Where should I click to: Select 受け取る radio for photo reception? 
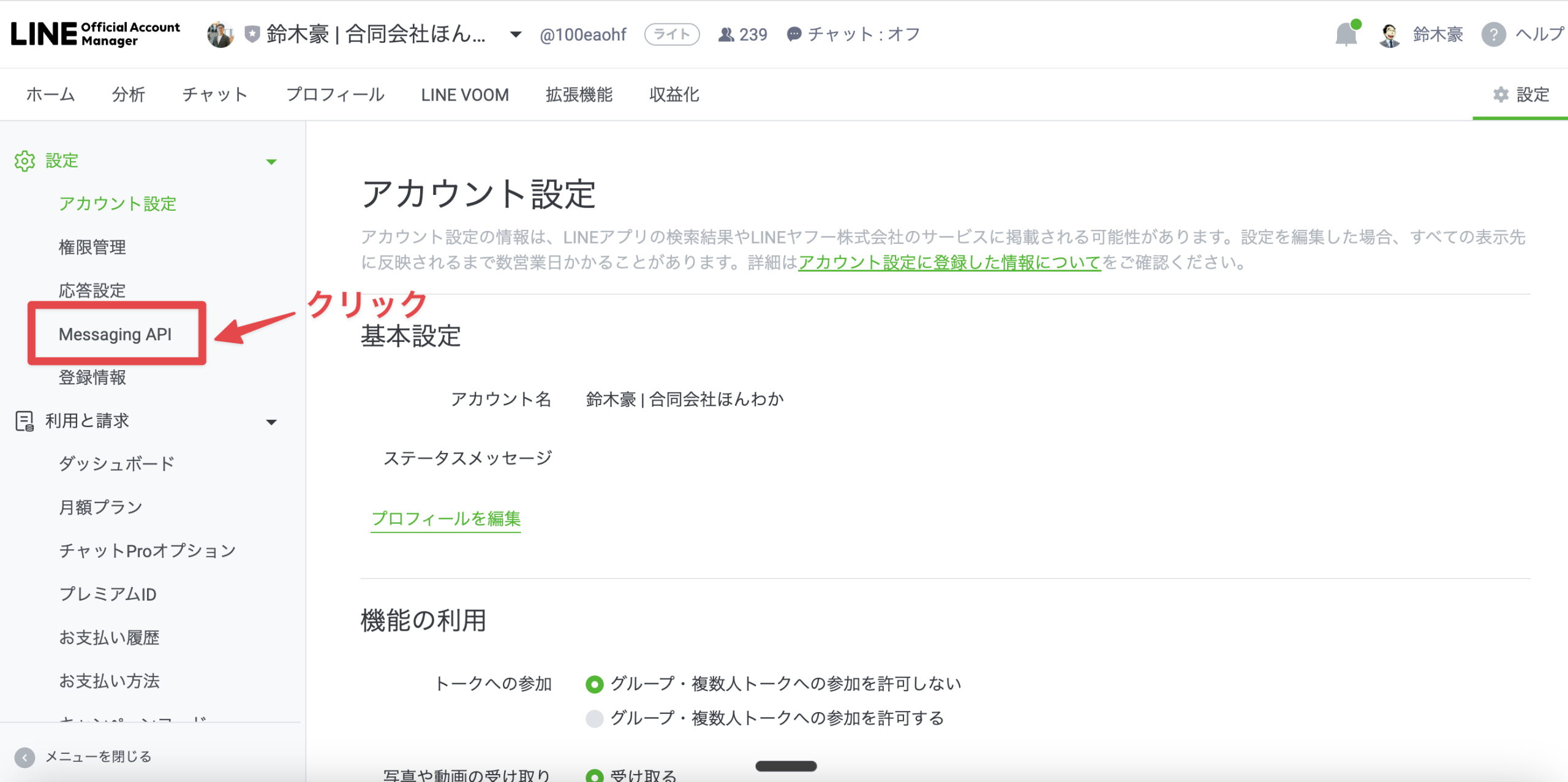tap(594, 775)
